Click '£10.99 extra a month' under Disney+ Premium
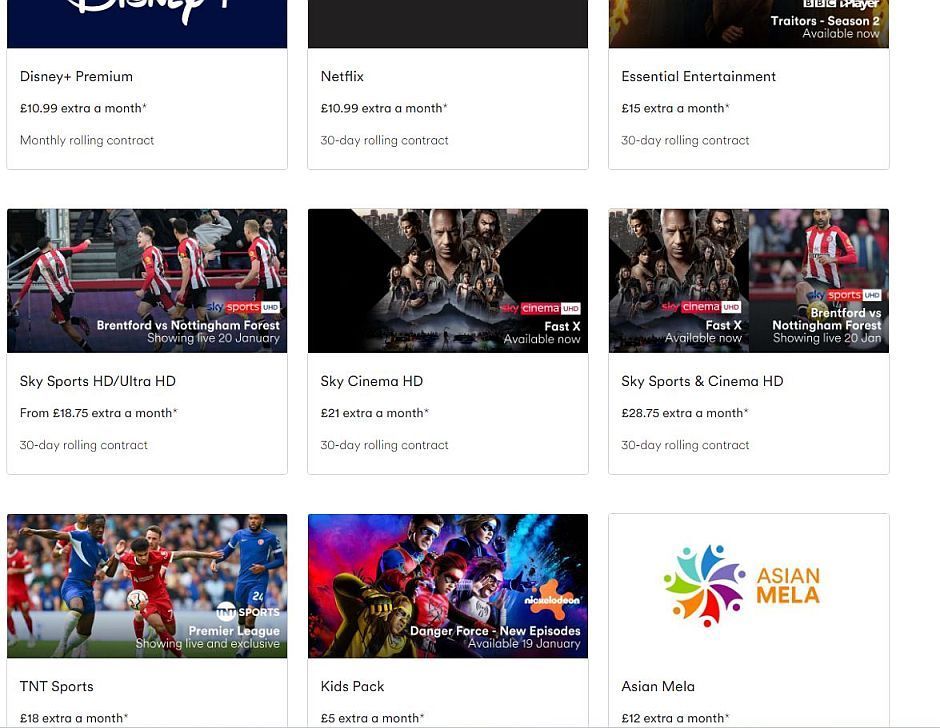Viewport: 940px width, 728px height. [83, 109]
